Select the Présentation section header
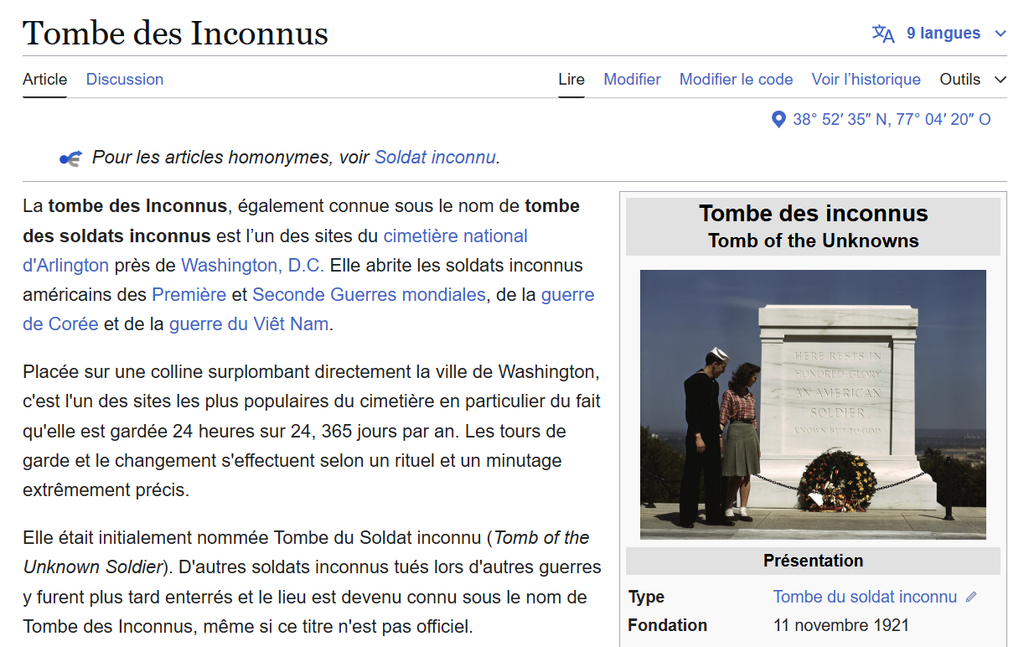Screen dimensions: 1024x647 [813, 561]
